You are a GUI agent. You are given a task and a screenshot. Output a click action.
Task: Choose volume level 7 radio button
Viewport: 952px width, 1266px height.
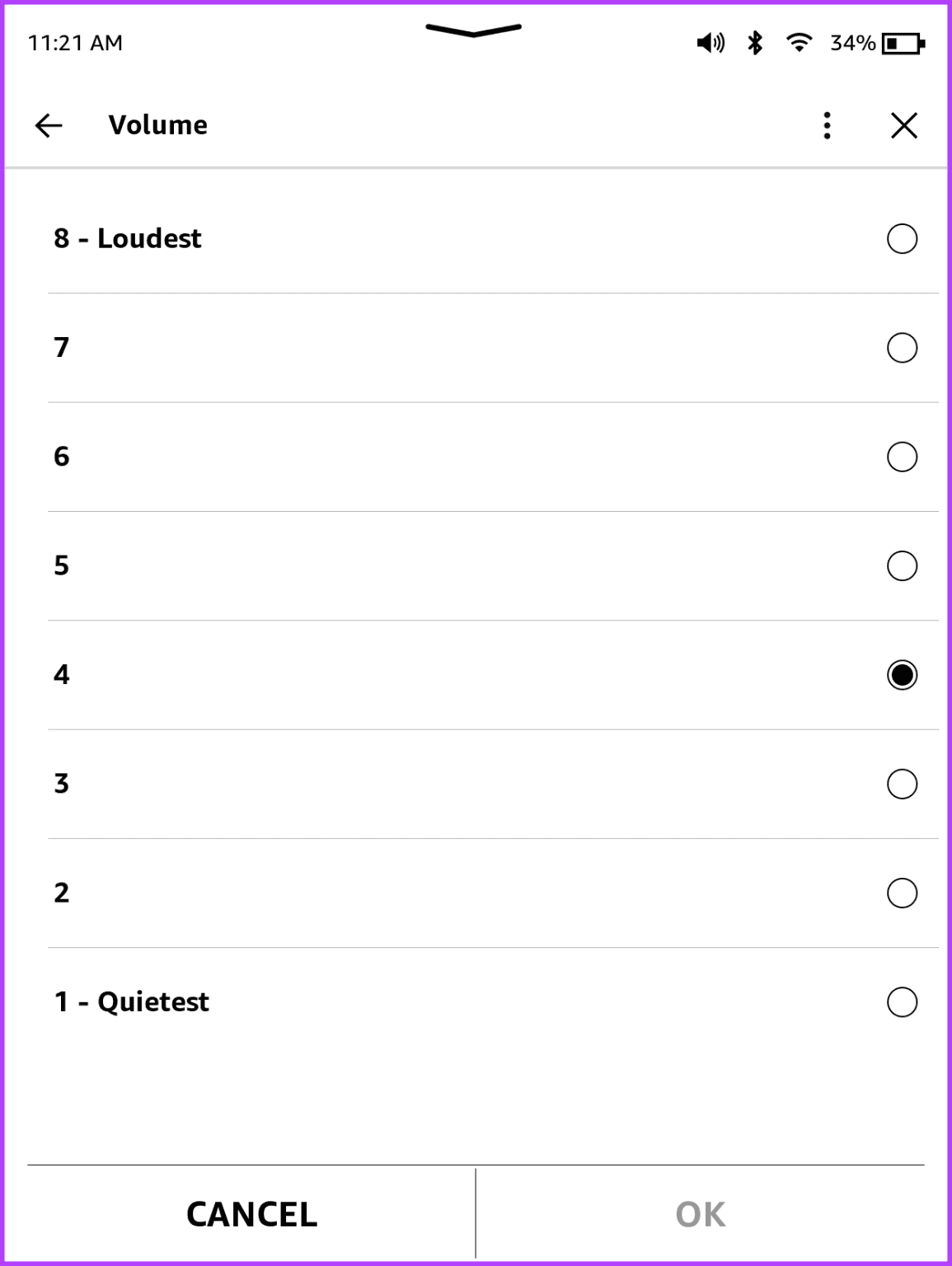coord(902,348)
